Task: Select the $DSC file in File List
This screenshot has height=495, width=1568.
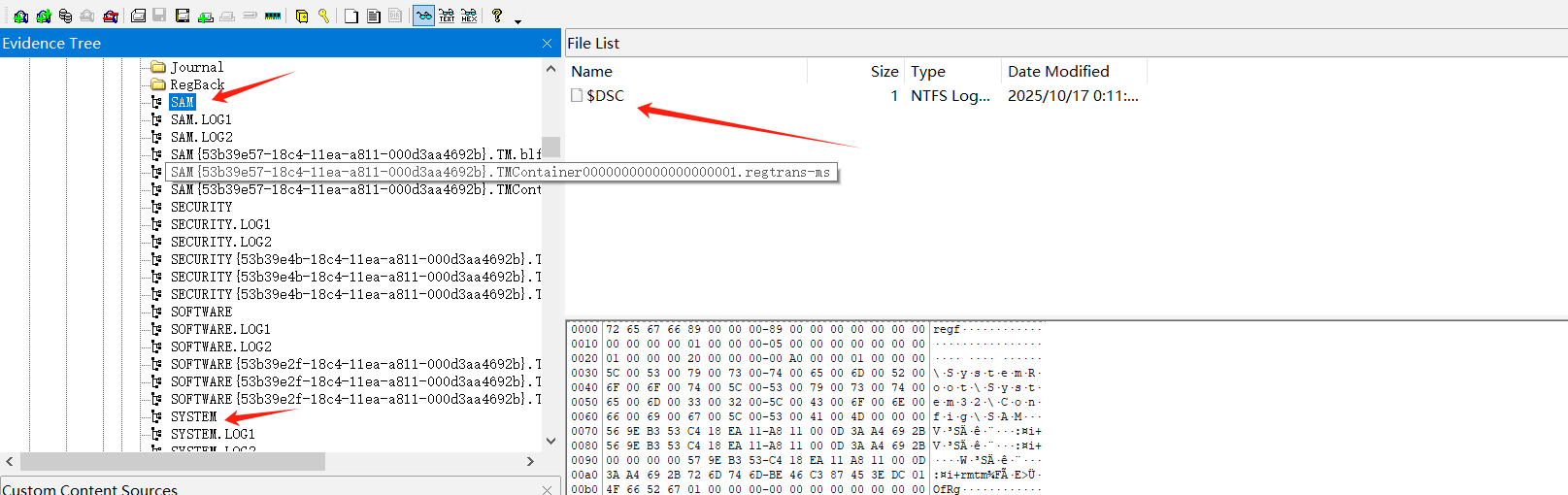Action: pos(605,95)
